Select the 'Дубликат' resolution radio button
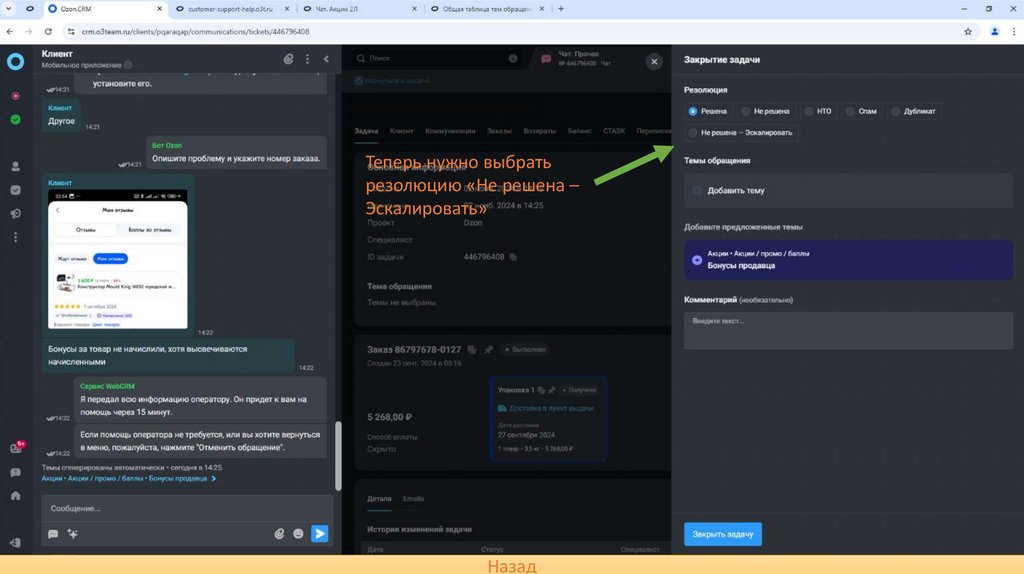 [x=897, y=111]
